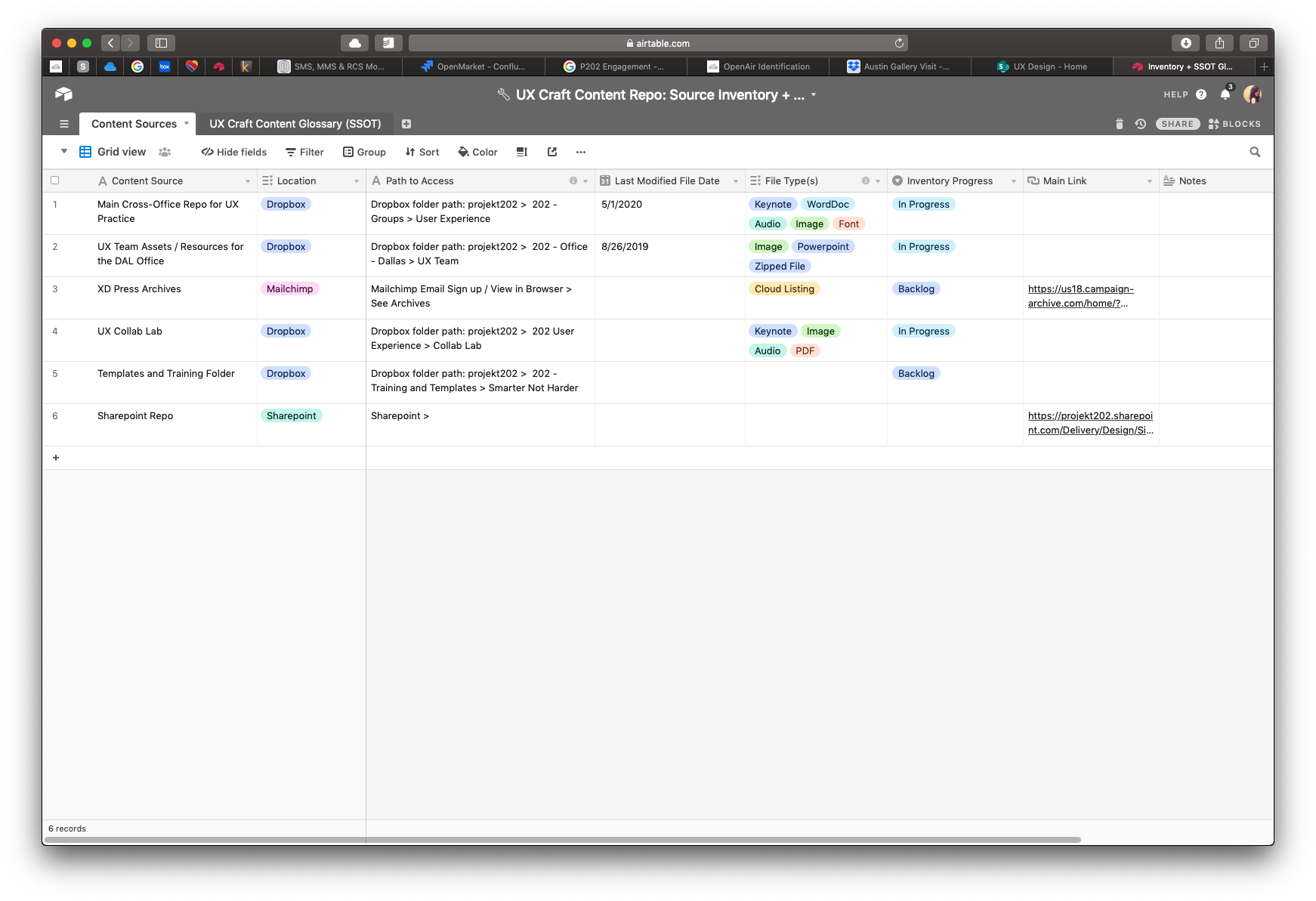
Task: Click the share view icon
Action: [552, 152]
